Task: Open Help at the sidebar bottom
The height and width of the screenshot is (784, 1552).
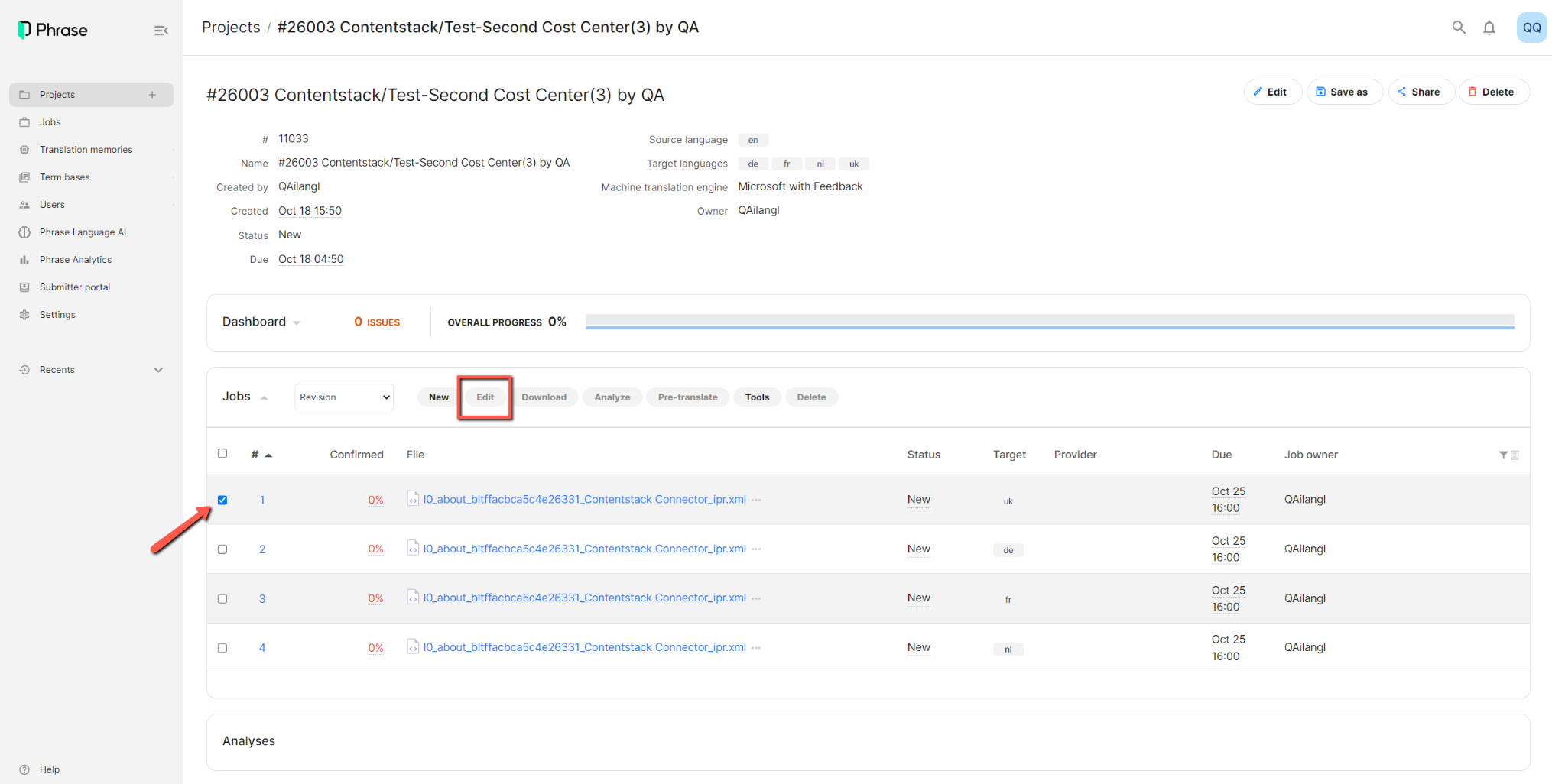Action: click(50, 769)
